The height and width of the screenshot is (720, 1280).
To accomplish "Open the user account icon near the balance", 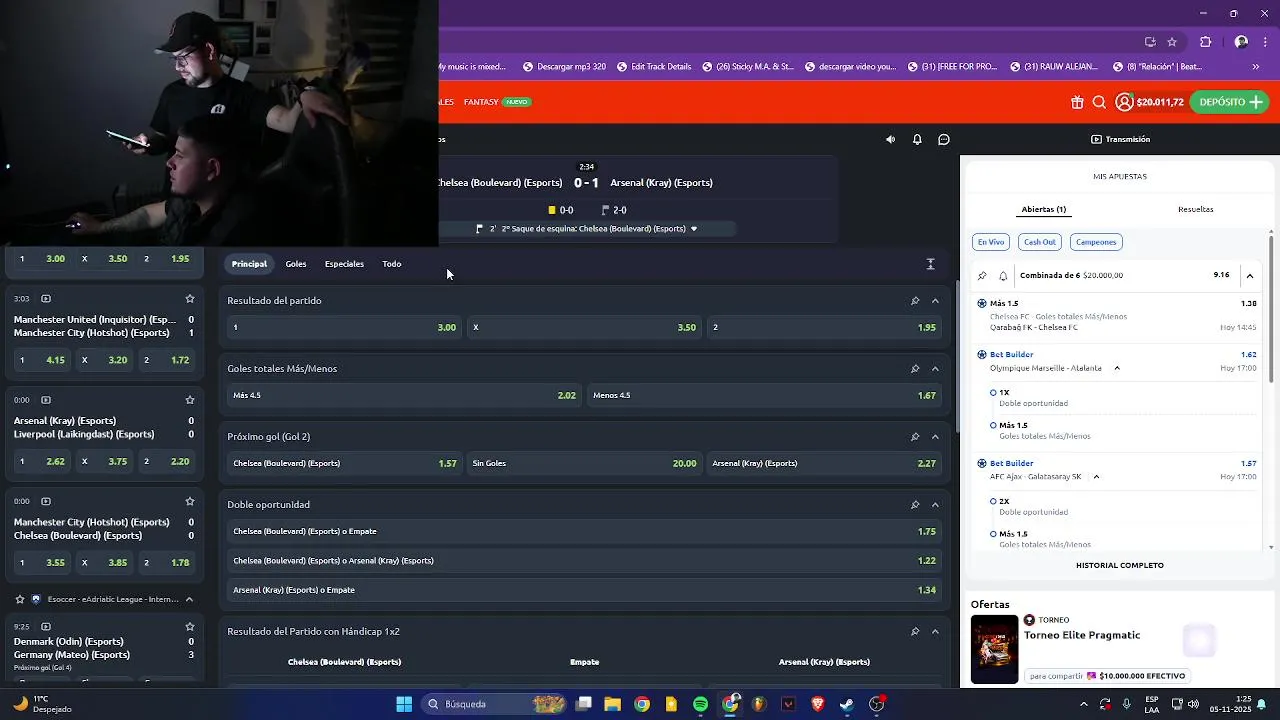I will click(x=1124, y=102).
